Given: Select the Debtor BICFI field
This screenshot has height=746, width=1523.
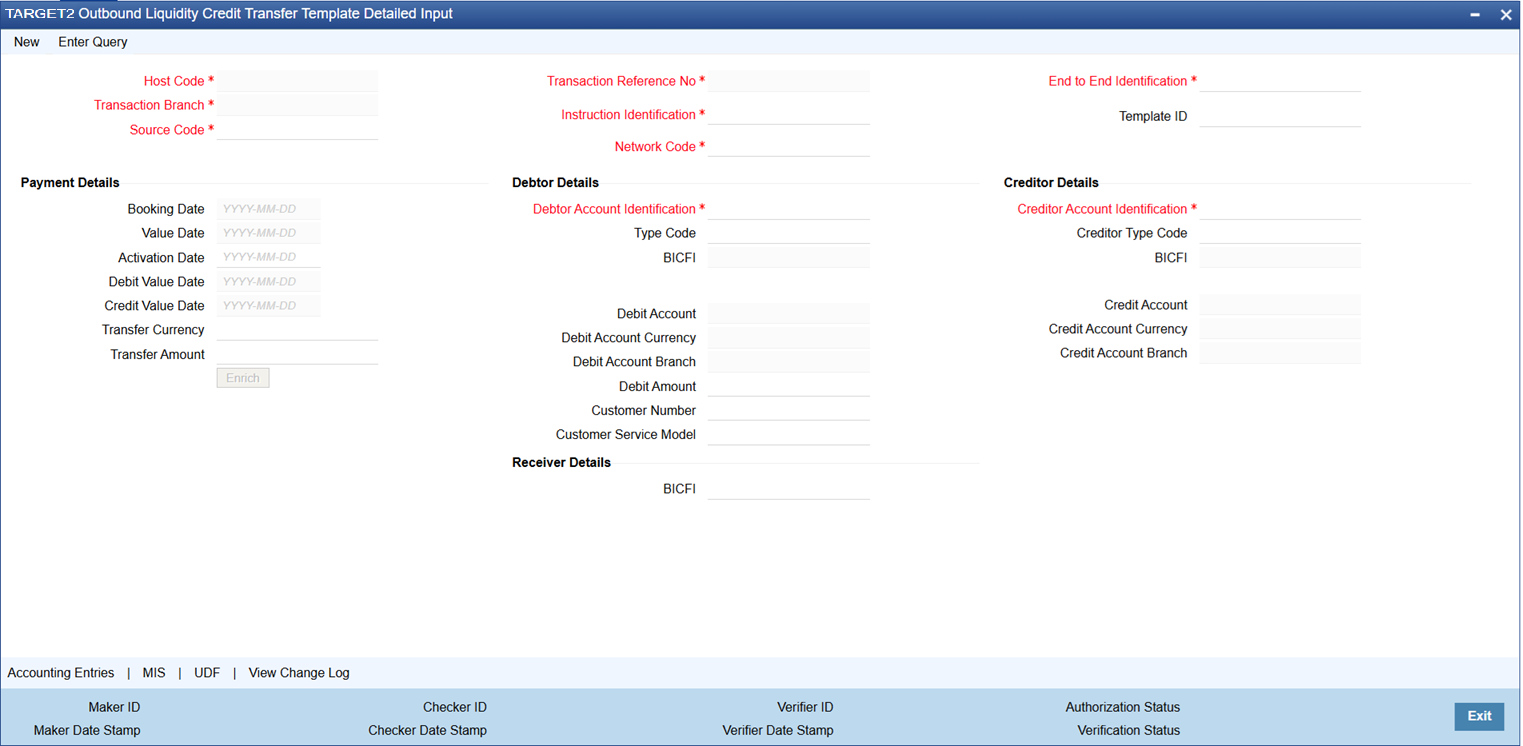Looking at the screenshot, I should tap(789, 257).
